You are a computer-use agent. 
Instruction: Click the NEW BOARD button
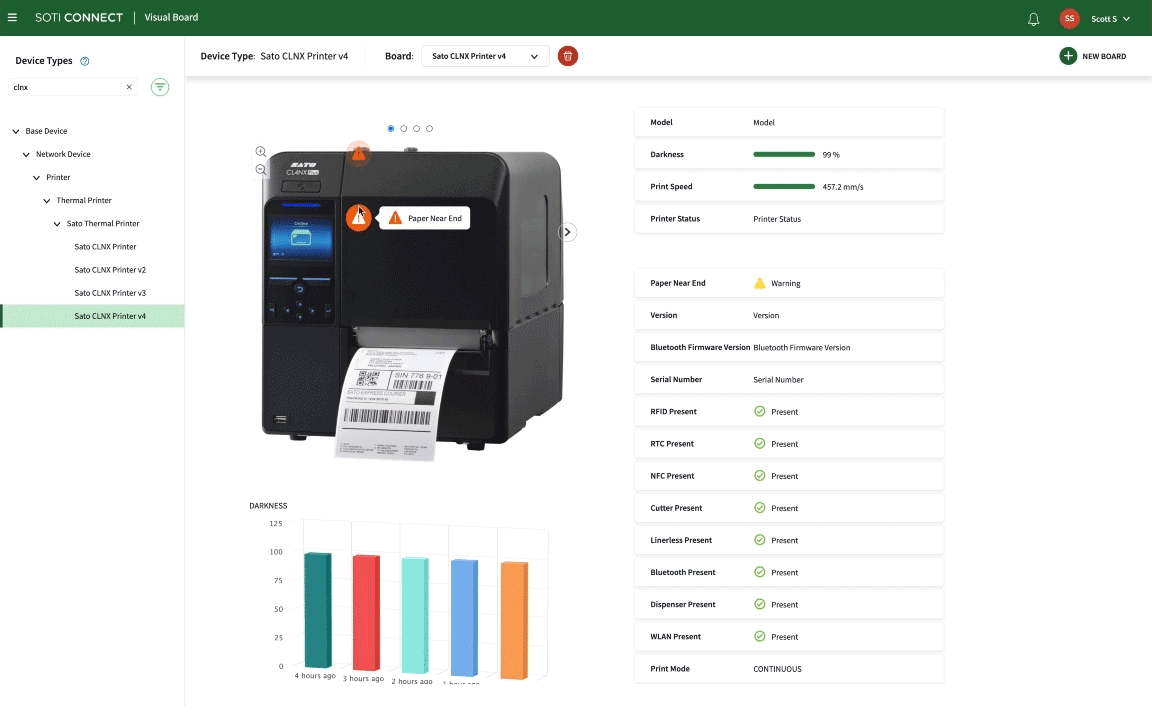(1094, 56)
